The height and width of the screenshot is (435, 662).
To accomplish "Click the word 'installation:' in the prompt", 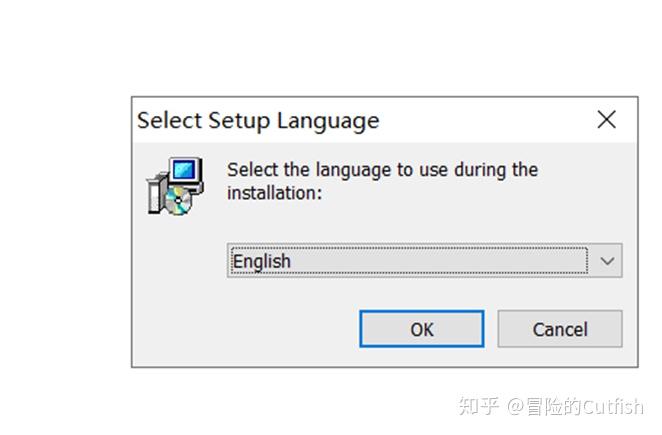I will [275, 193].
